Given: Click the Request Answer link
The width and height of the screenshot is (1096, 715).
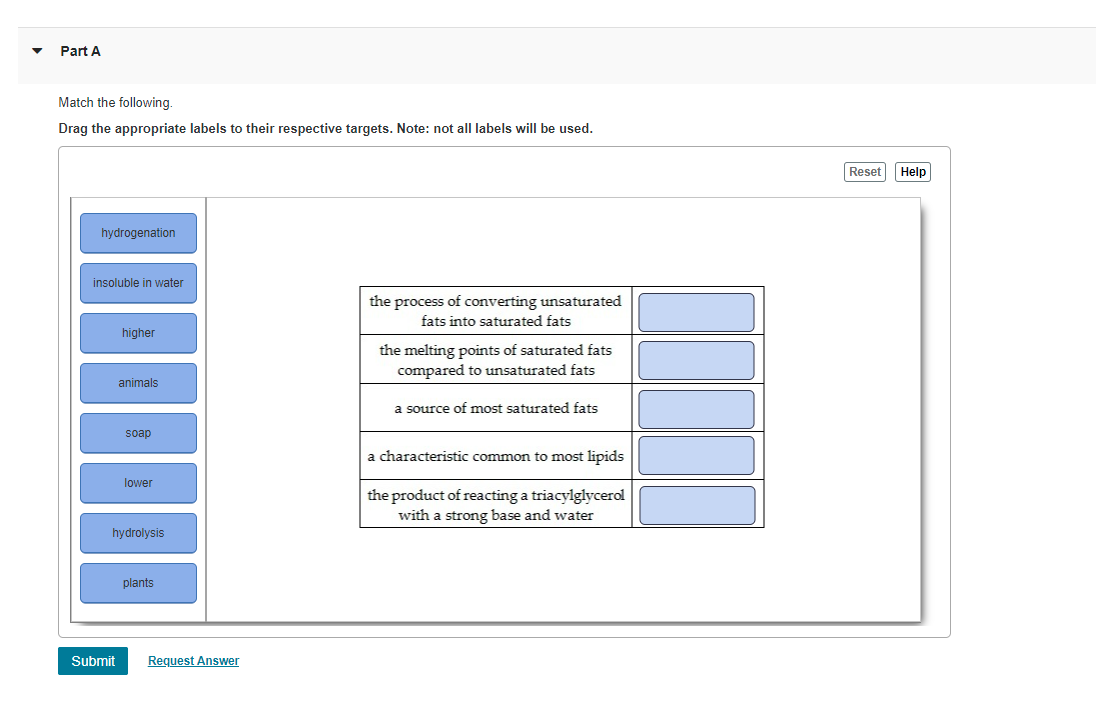Looking at the screenshot, I should pyautogui.click(x=193, y=660).
